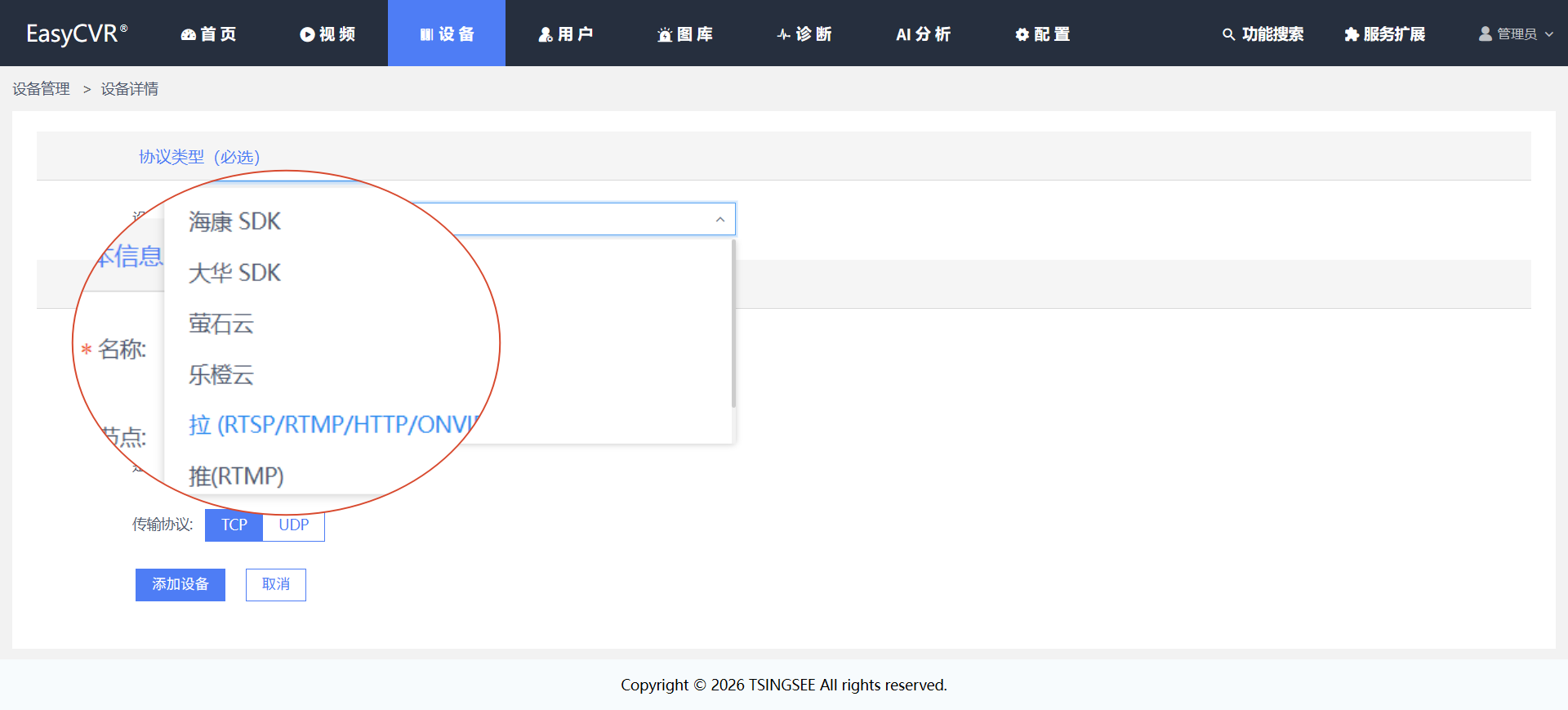Screen dimensions: 1568x710
Task: Click the dropdown list scrollbar
Action: pos(733,324)
